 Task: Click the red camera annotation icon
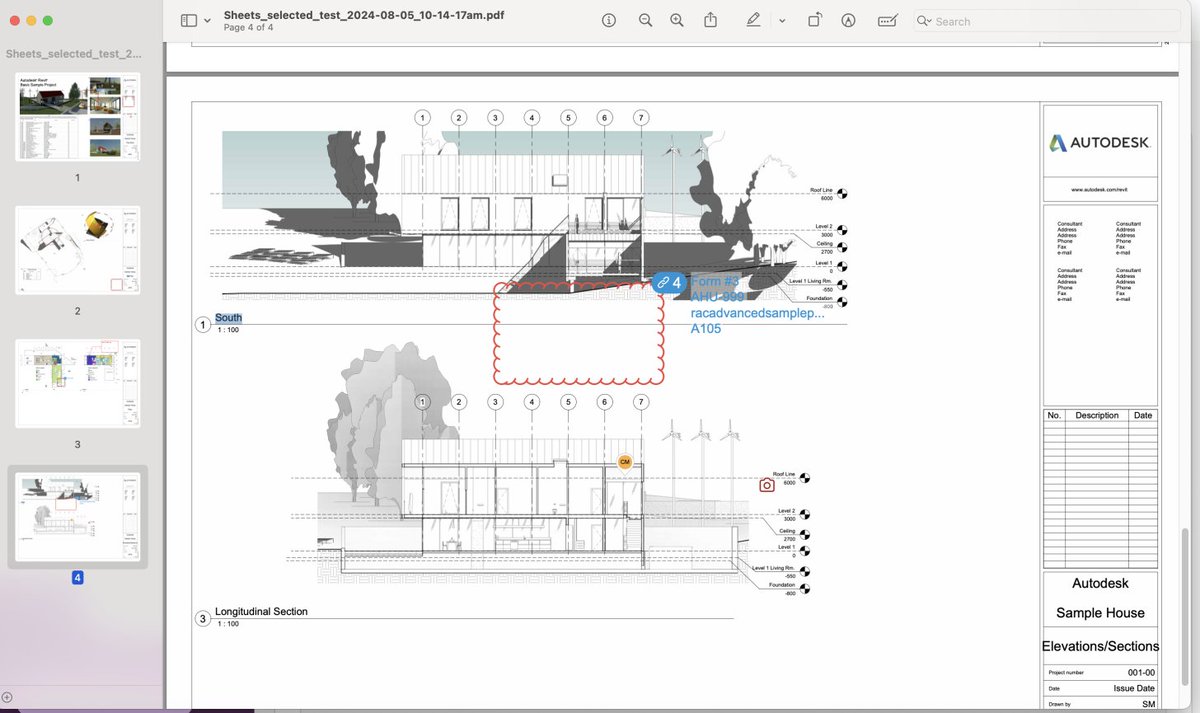pyautogui.click(x=767, y=485)
